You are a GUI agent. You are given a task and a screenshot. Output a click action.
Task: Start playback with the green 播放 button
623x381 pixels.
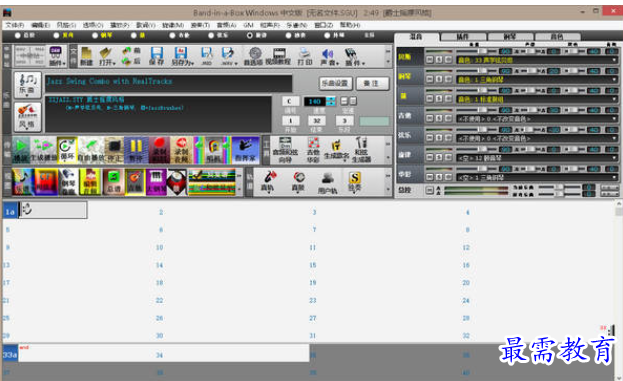21,150
